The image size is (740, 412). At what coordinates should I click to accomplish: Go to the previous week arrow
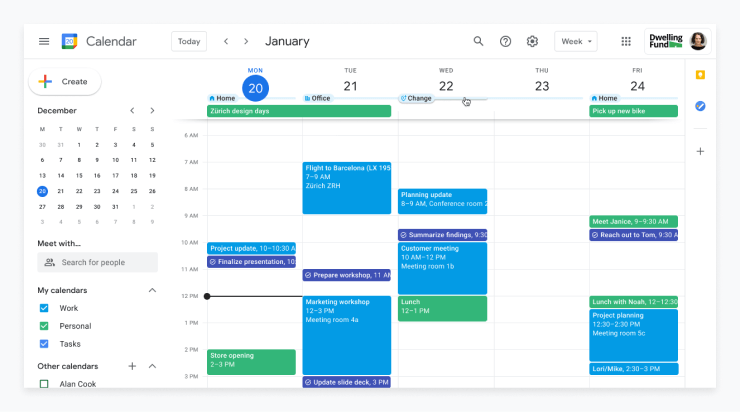(226, 42)
